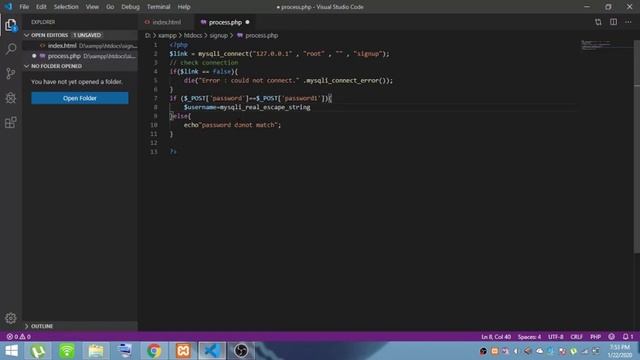640x360 pixels.
Task: Open the Windows Start menu
Action: tap(11, 351)
